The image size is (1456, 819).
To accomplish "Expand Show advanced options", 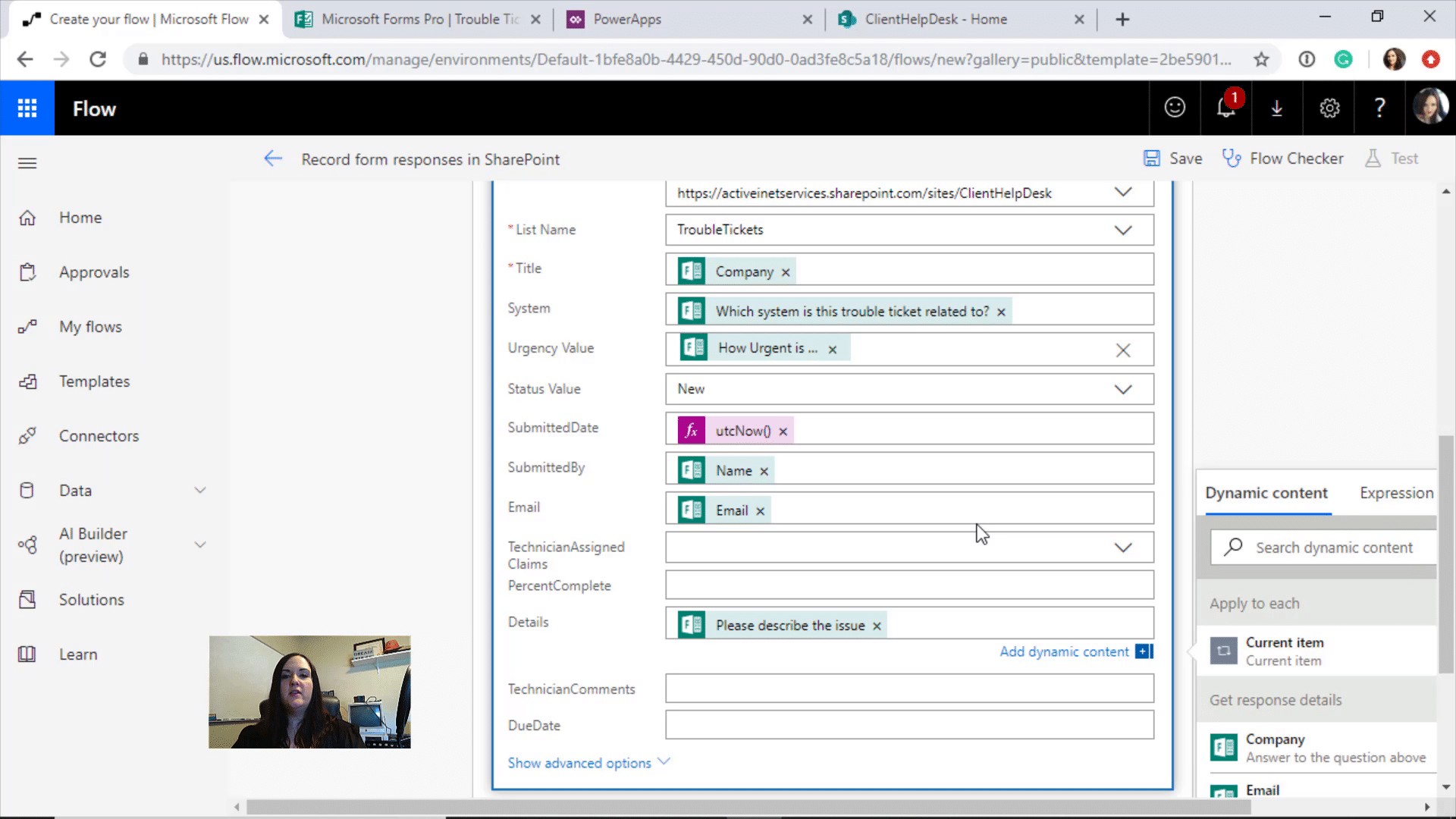I will tap(588, 762).
